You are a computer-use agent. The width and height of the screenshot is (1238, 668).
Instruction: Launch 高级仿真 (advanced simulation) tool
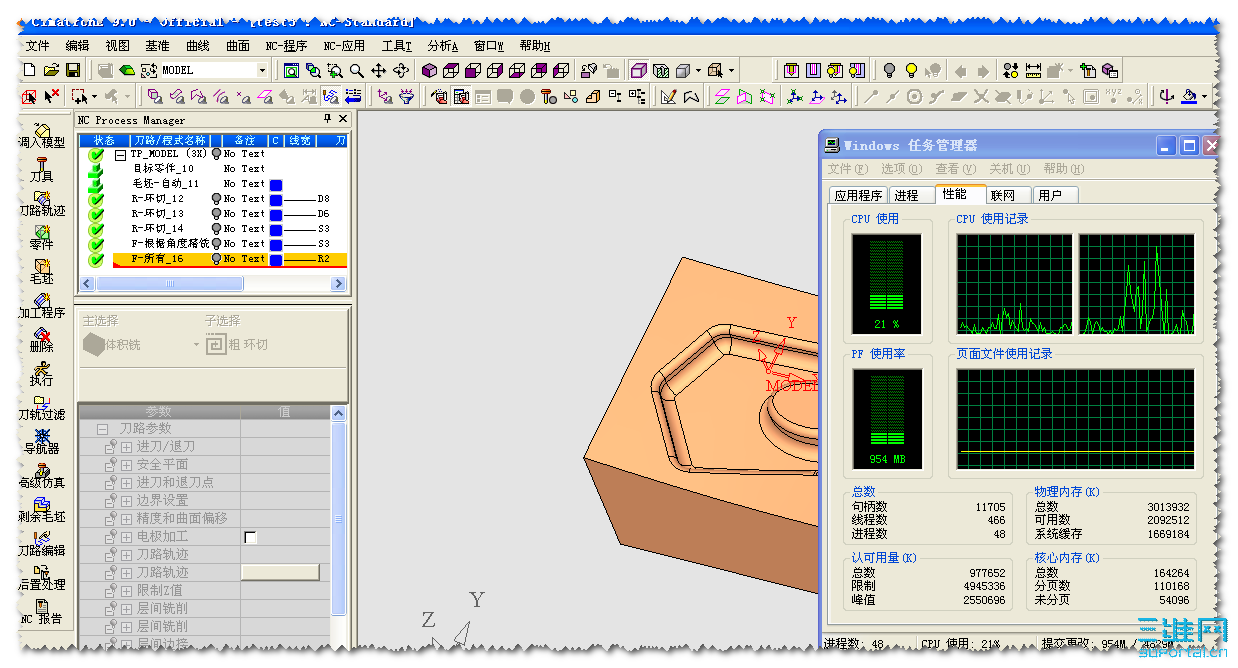point(42,476)
